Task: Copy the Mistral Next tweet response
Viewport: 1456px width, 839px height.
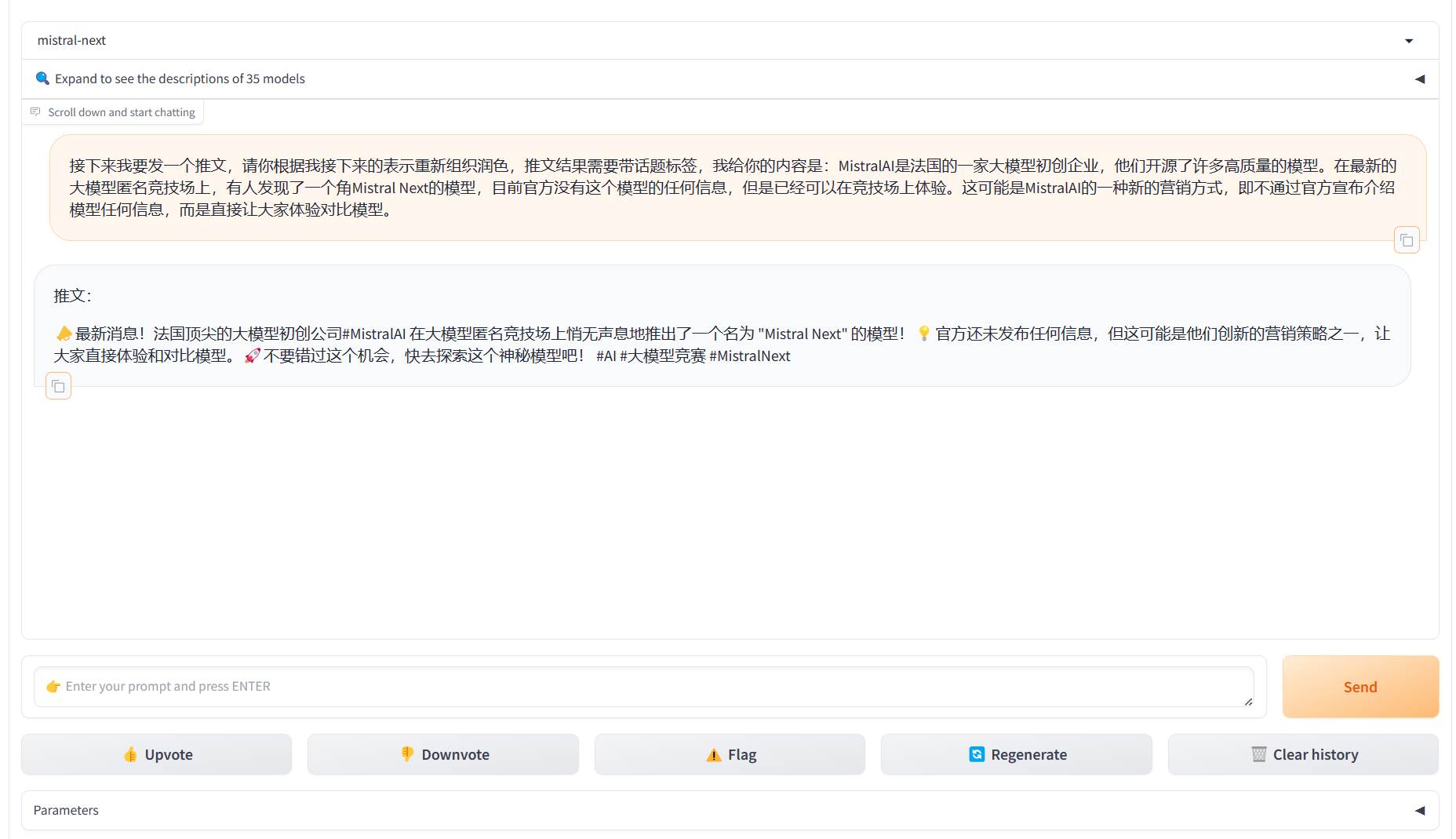Action: pos(59,386)
